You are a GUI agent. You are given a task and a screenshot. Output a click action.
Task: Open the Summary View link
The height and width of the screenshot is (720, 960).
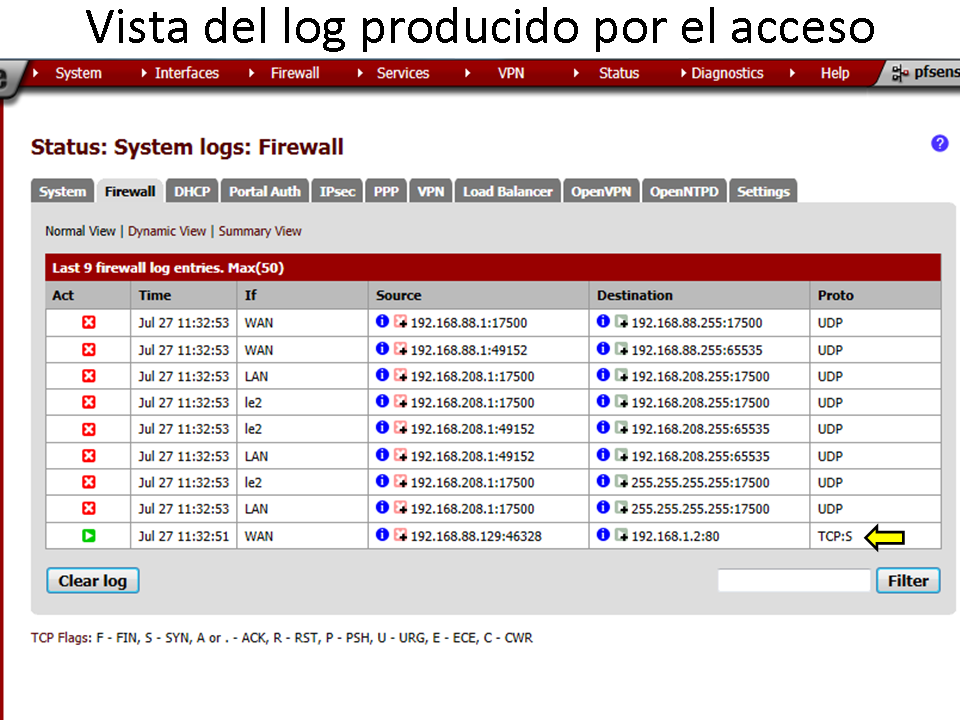click(x=260, y=231)
